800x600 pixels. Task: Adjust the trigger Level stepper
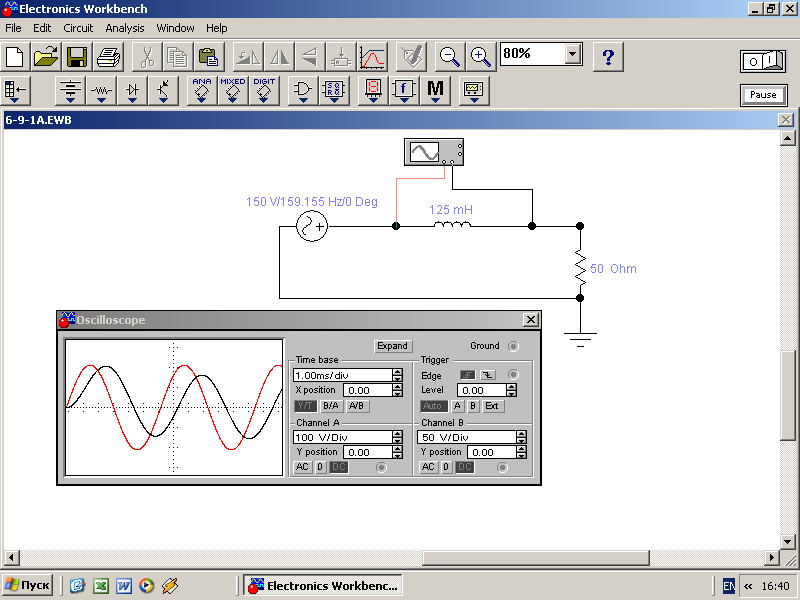pos(511,390)
